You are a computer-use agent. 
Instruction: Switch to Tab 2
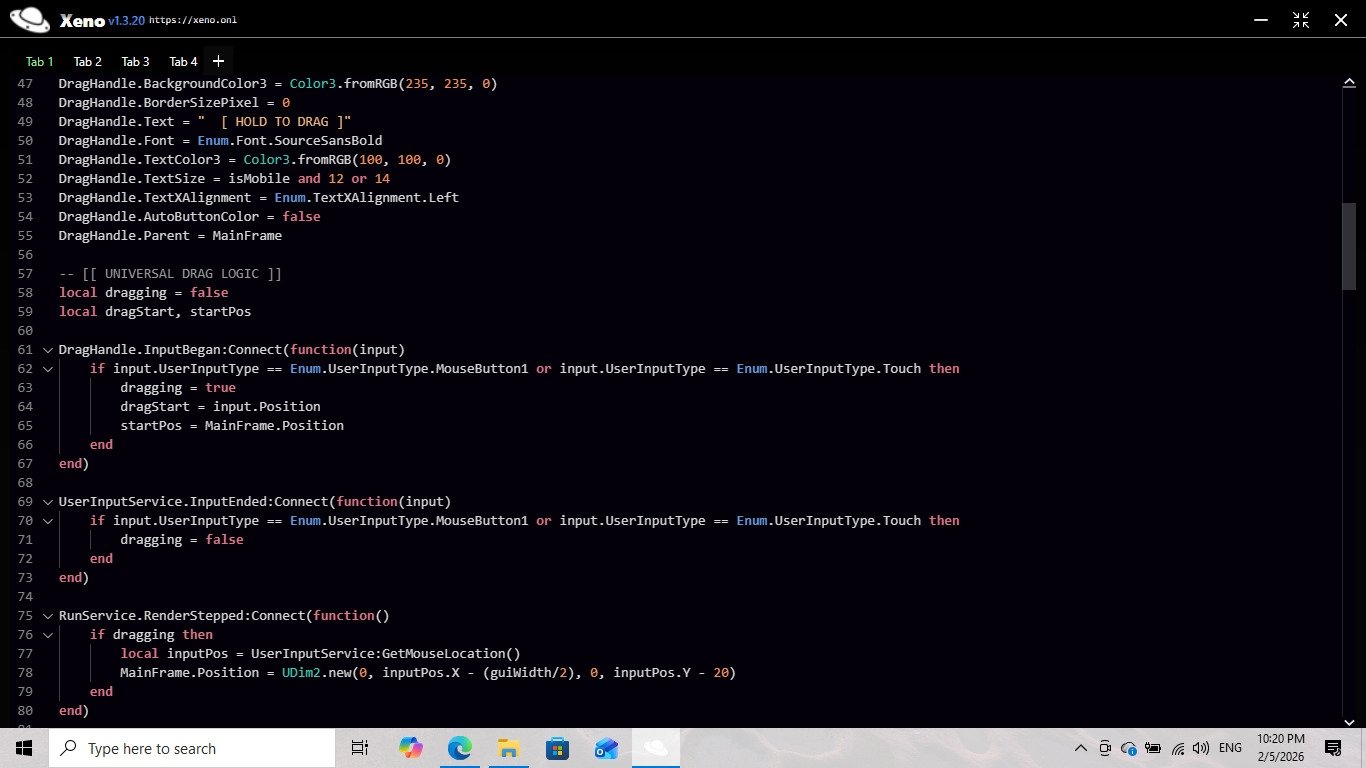(x=88, y=61)
